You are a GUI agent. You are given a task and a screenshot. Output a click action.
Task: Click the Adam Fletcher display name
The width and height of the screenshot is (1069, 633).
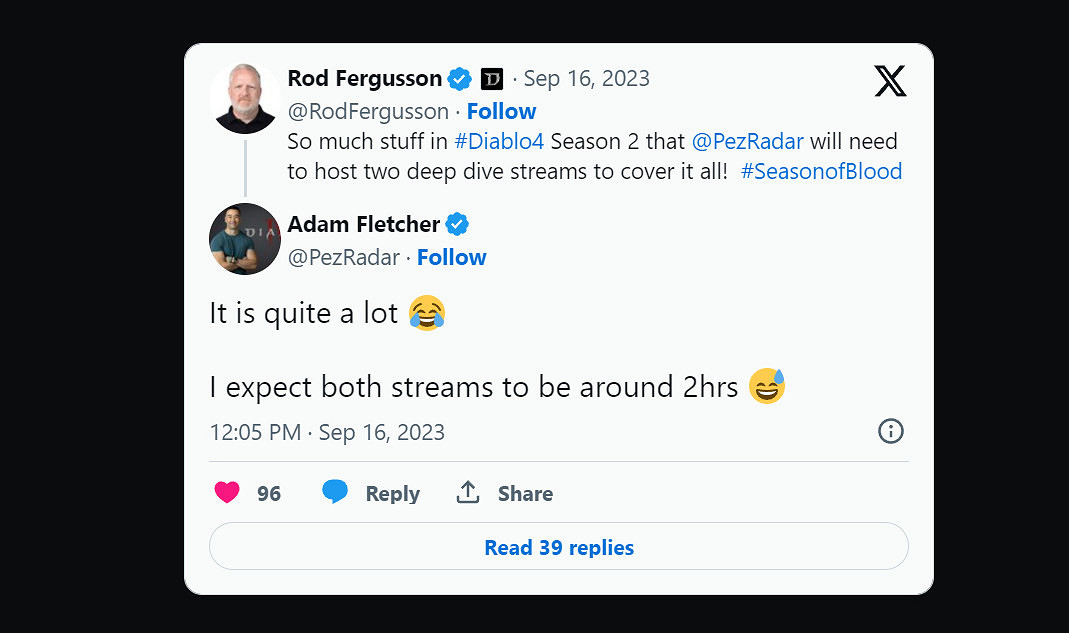(x=363, y=224)
